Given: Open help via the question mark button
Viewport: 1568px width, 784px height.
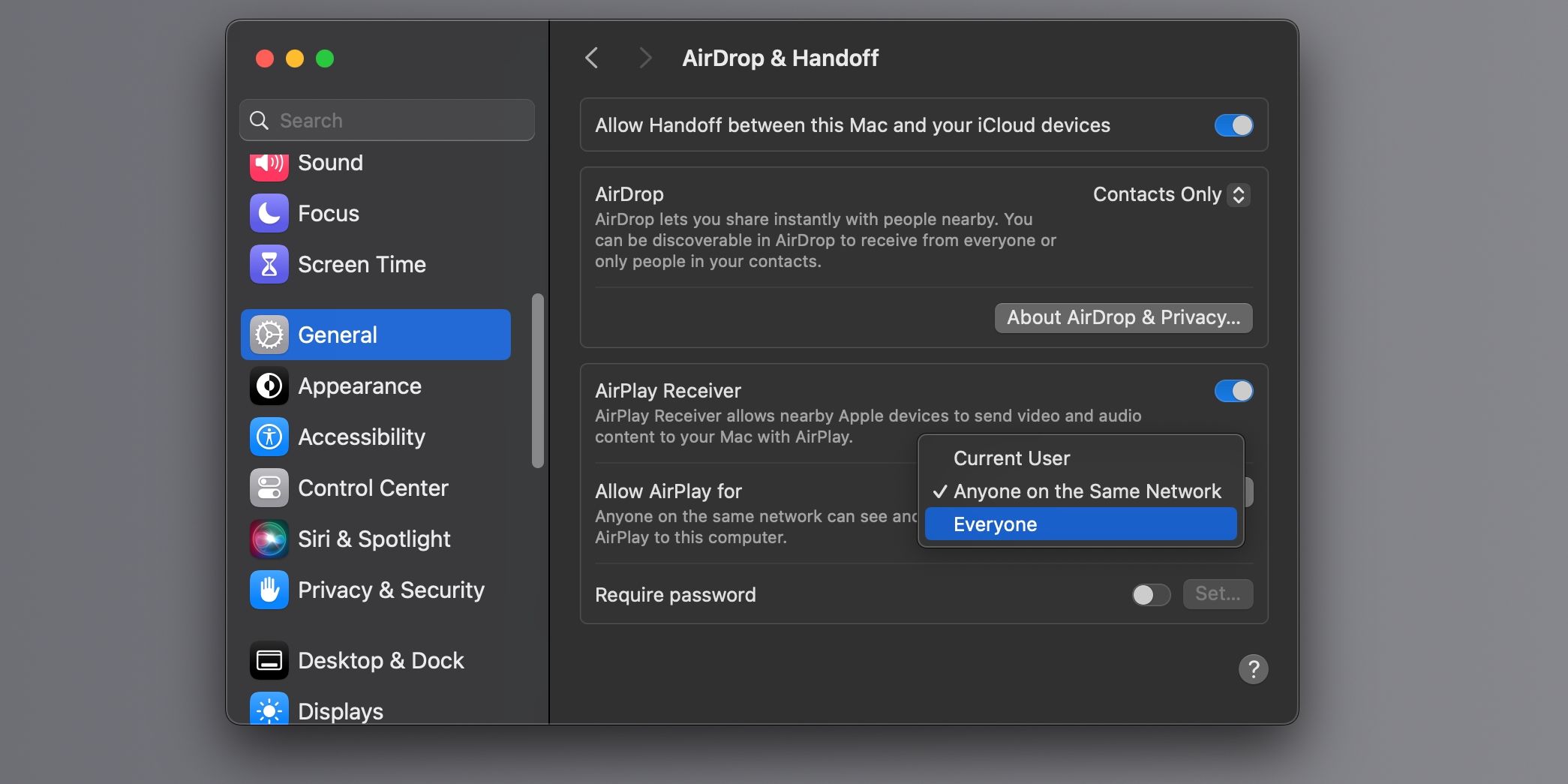Looking at the screenshot, I should (x=1253, y=668).
